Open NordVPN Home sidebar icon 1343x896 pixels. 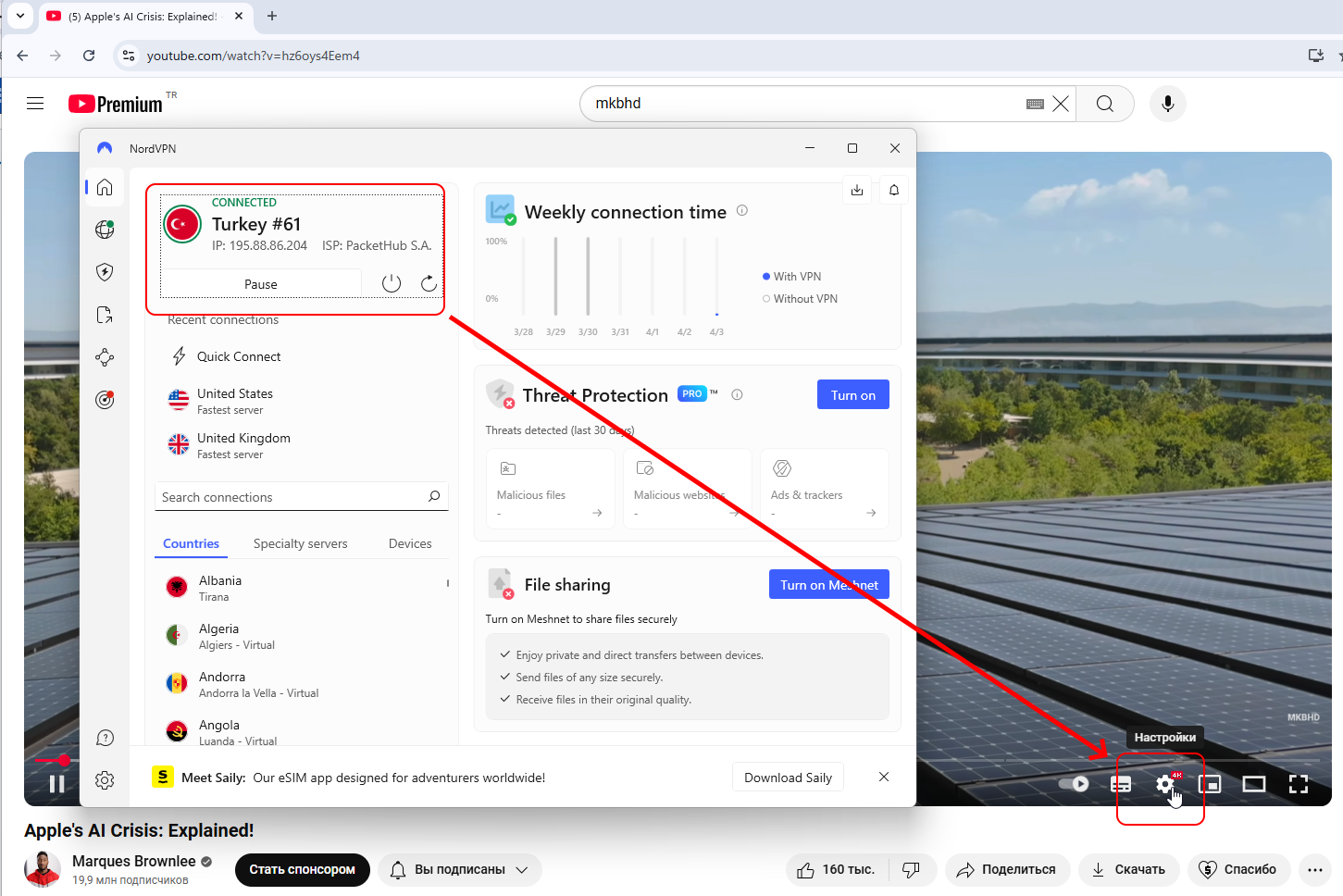[105, 187]
